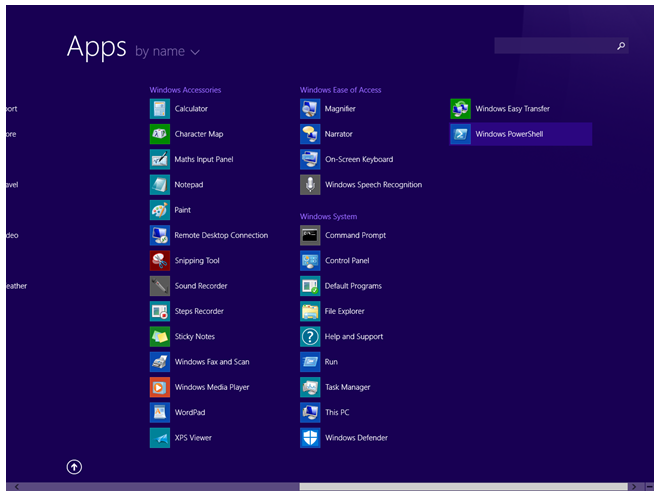Launch Control Panel icon
Screen dimensions: 659x496
[x=310, y=261]
